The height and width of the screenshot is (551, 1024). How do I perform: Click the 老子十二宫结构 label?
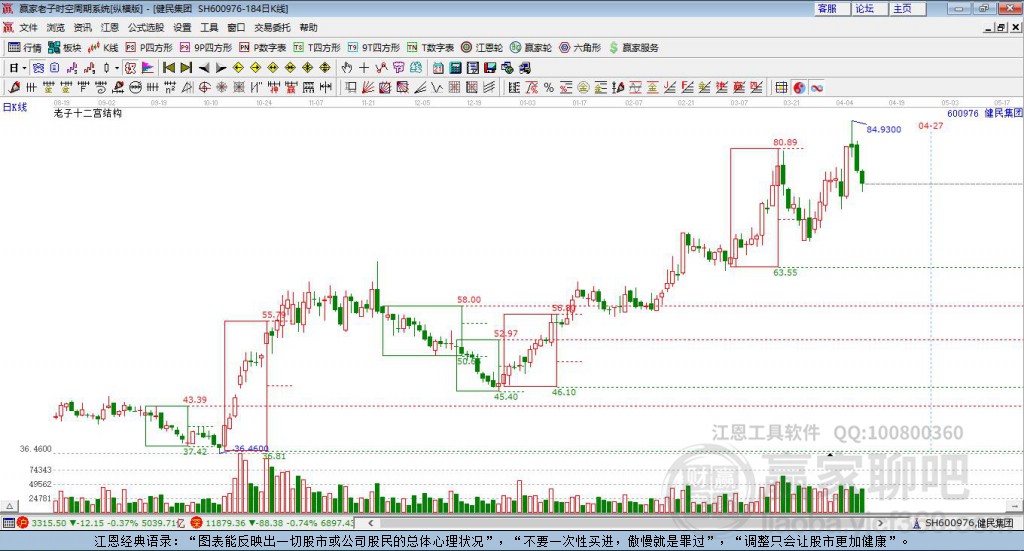coord(88,113)
